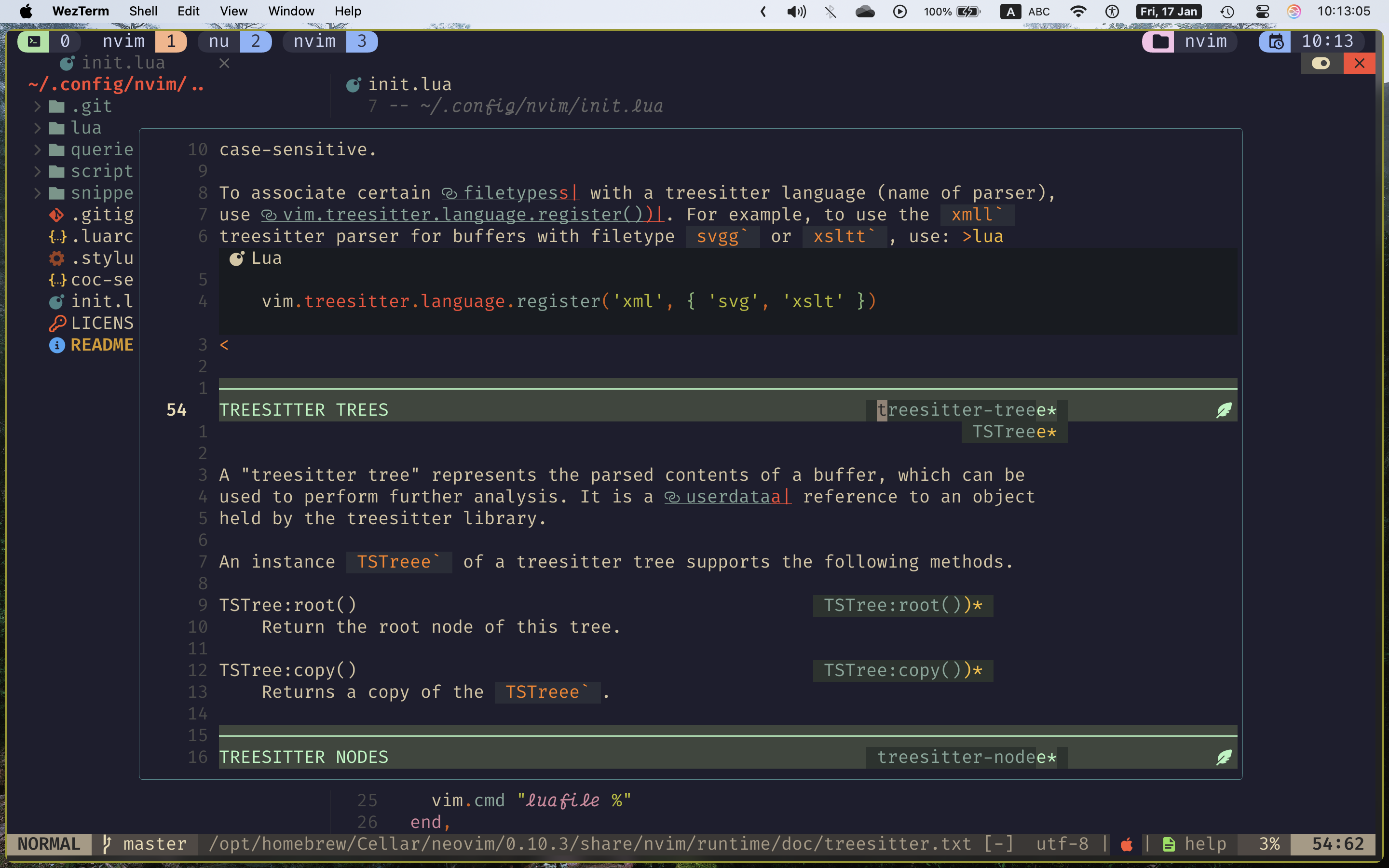Open README file in the tree
The image size is (1389, 868).
(x=102, y=345)
